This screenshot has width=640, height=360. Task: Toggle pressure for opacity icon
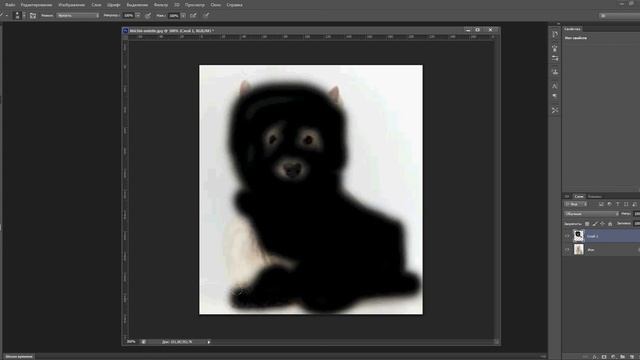pyautogui.click(x=148, y=16)
